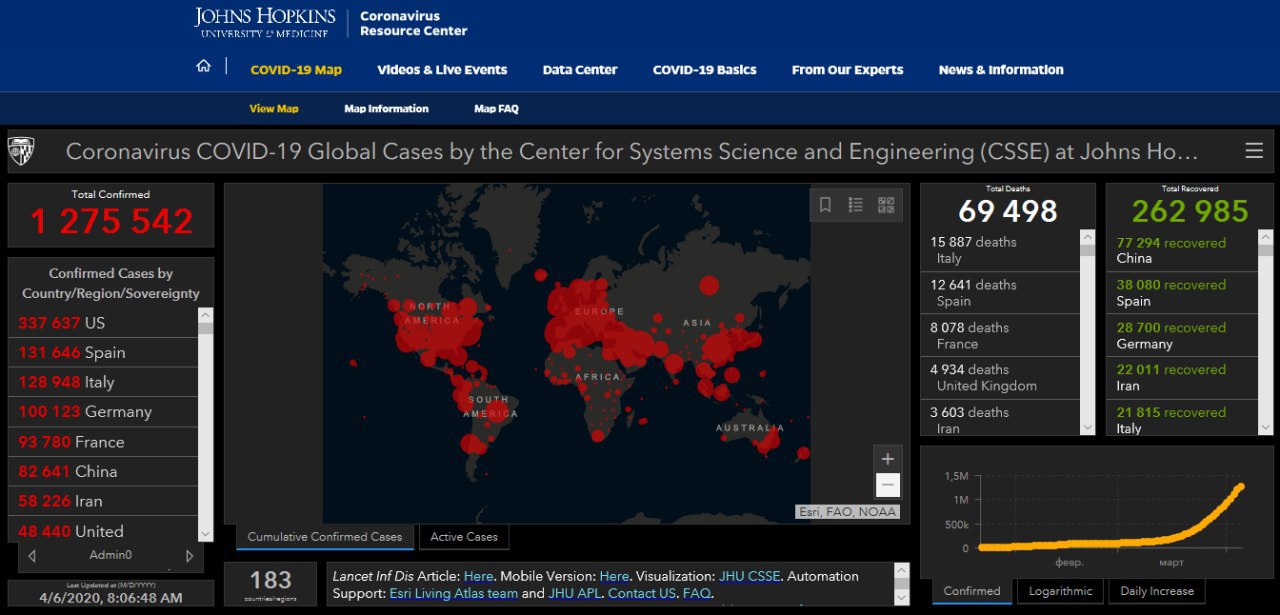Select the 4 934 deaths United Kingdom row
Screen dimensions: 1280x615
pyautogui.click(x=1000, y=378)
